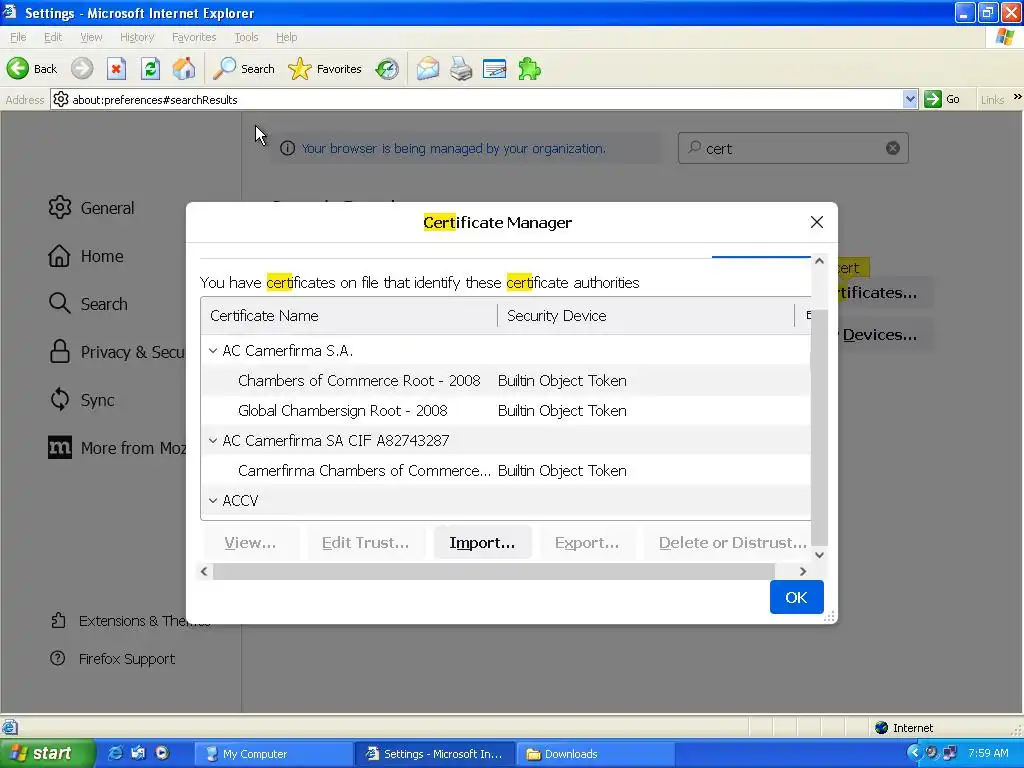
Task: Click the settings search box containing cert
Action: 793,148
